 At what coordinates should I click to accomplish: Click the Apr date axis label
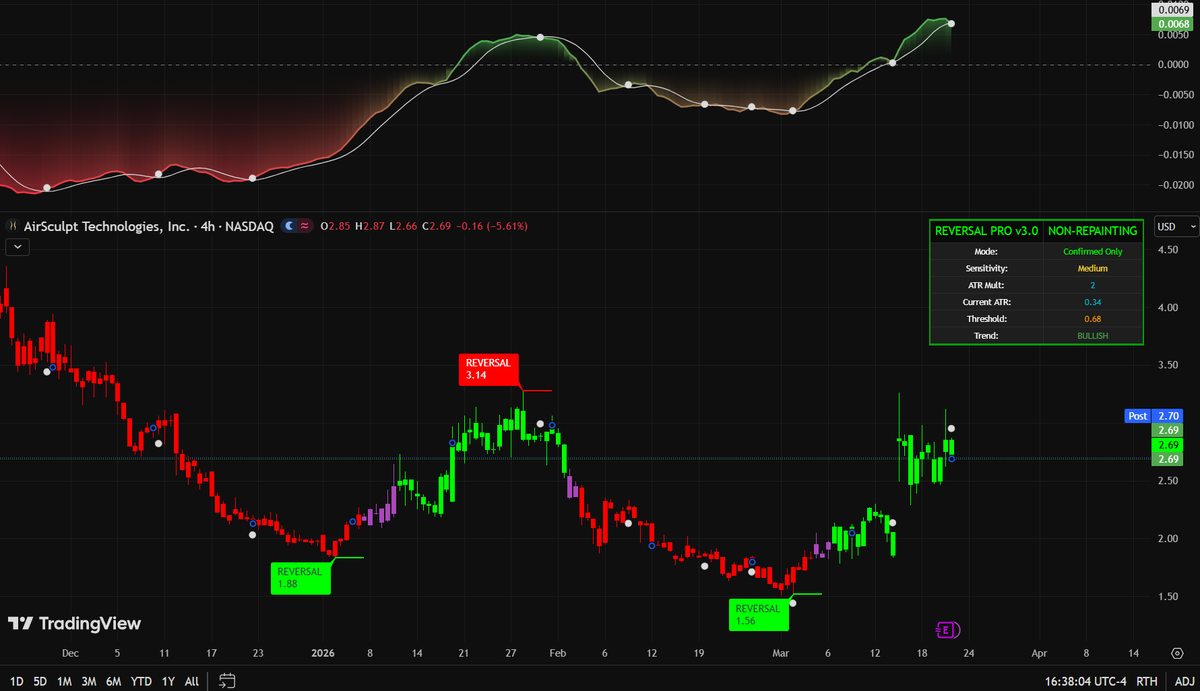pos(1039,653)
